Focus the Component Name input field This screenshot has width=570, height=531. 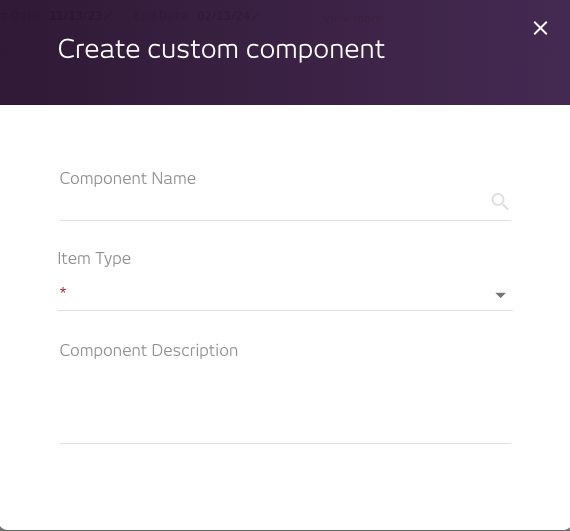tap(274, 203)
